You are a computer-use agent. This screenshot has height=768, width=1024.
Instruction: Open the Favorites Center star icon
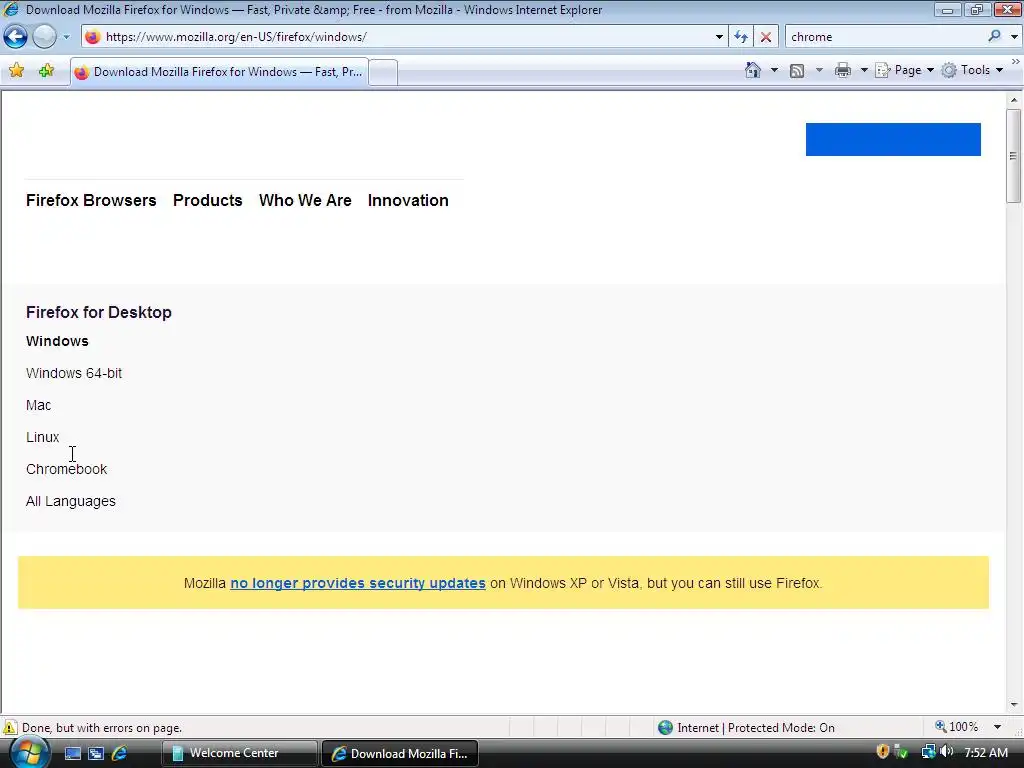click(x=17, y=71)
